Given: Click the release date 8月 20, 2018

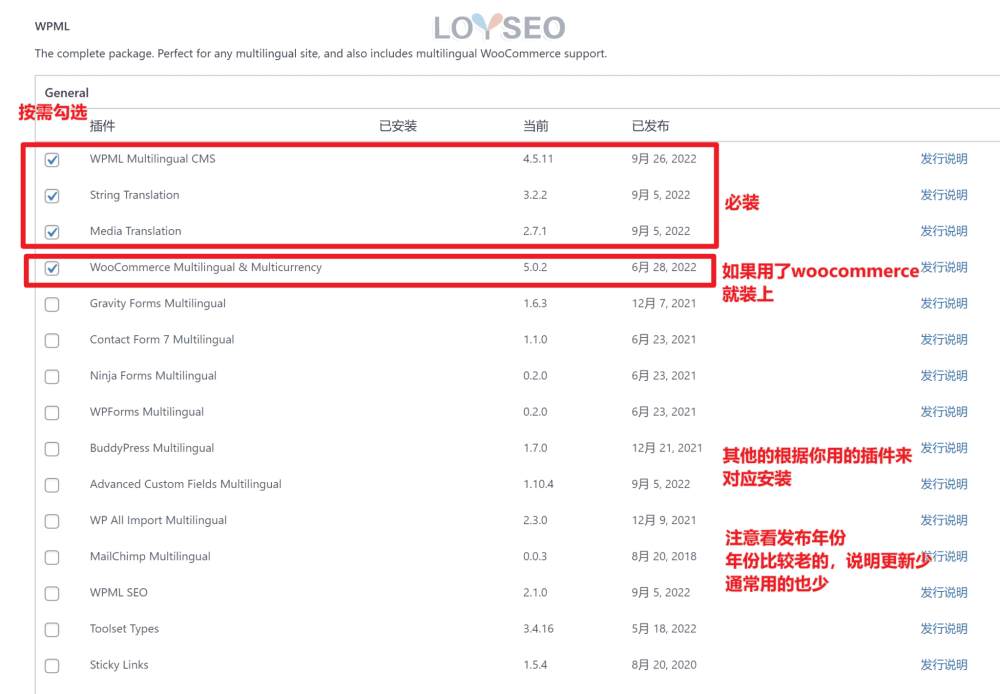Looking at the screenshot, I should point(664,556).
